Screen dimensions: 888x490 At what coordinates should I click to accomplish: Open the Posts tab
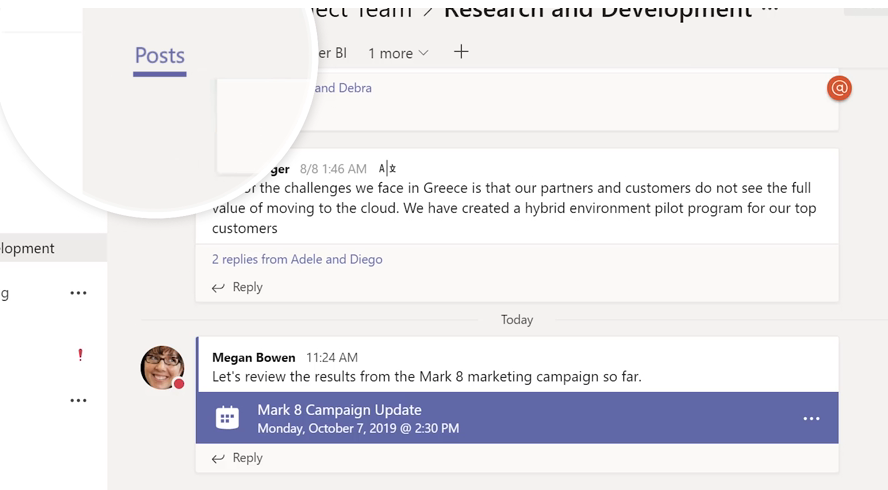[160, 57]
